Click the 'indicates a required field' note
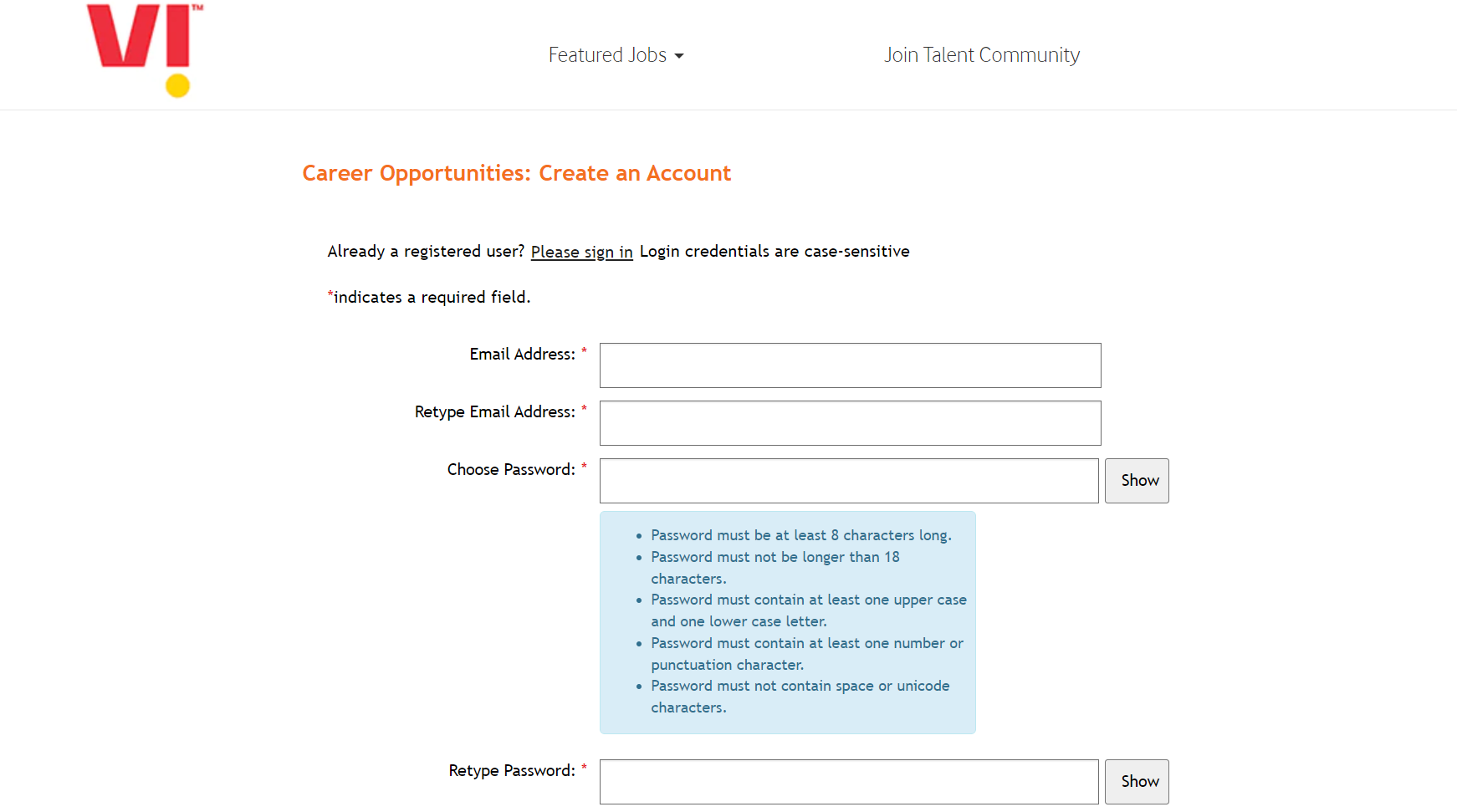 pyautogui.click(x=432, y=298)
